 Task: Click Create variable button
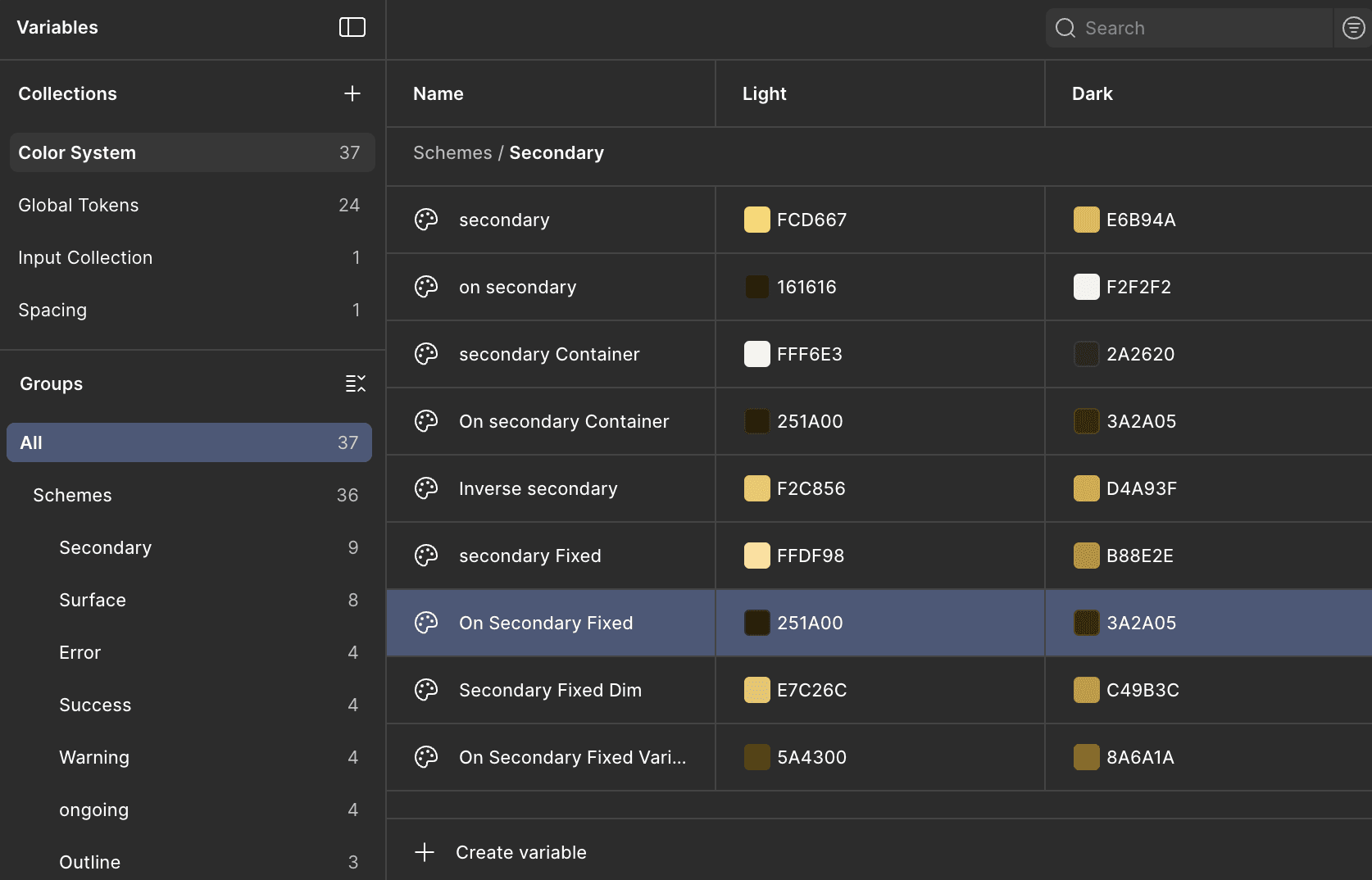[x=520, y=852]
